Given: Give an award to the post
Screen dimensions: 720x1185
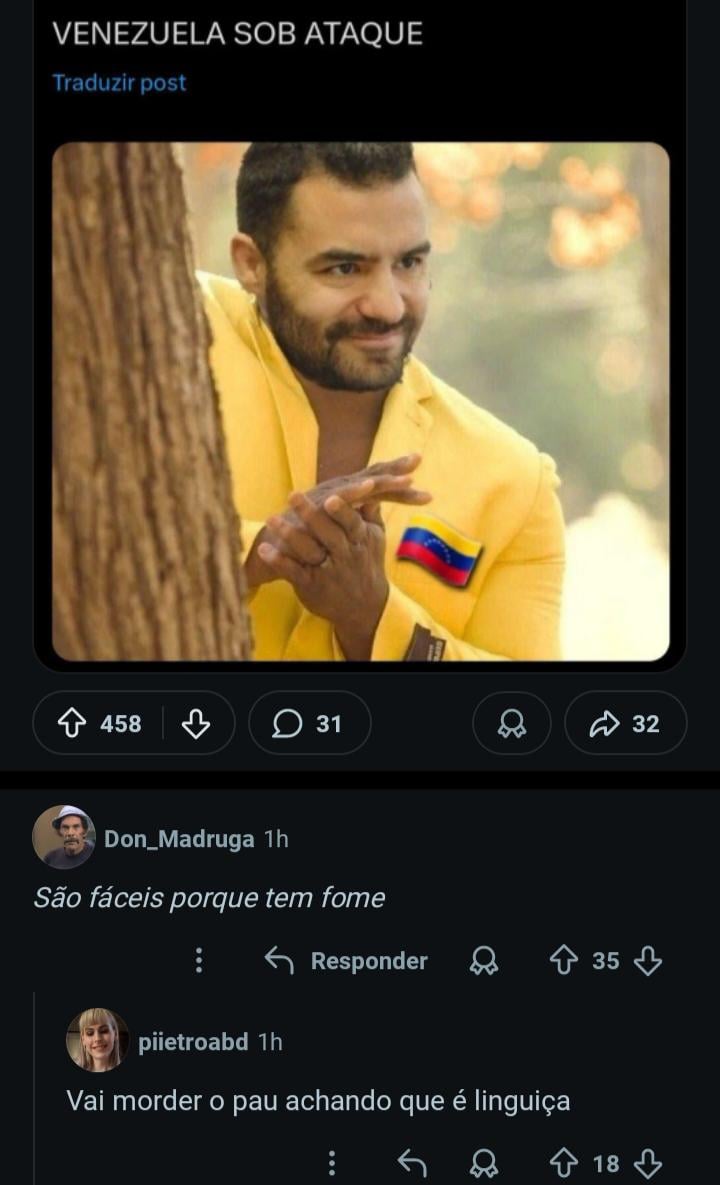Looking at the screenshot, I should (x=512, y=723).
